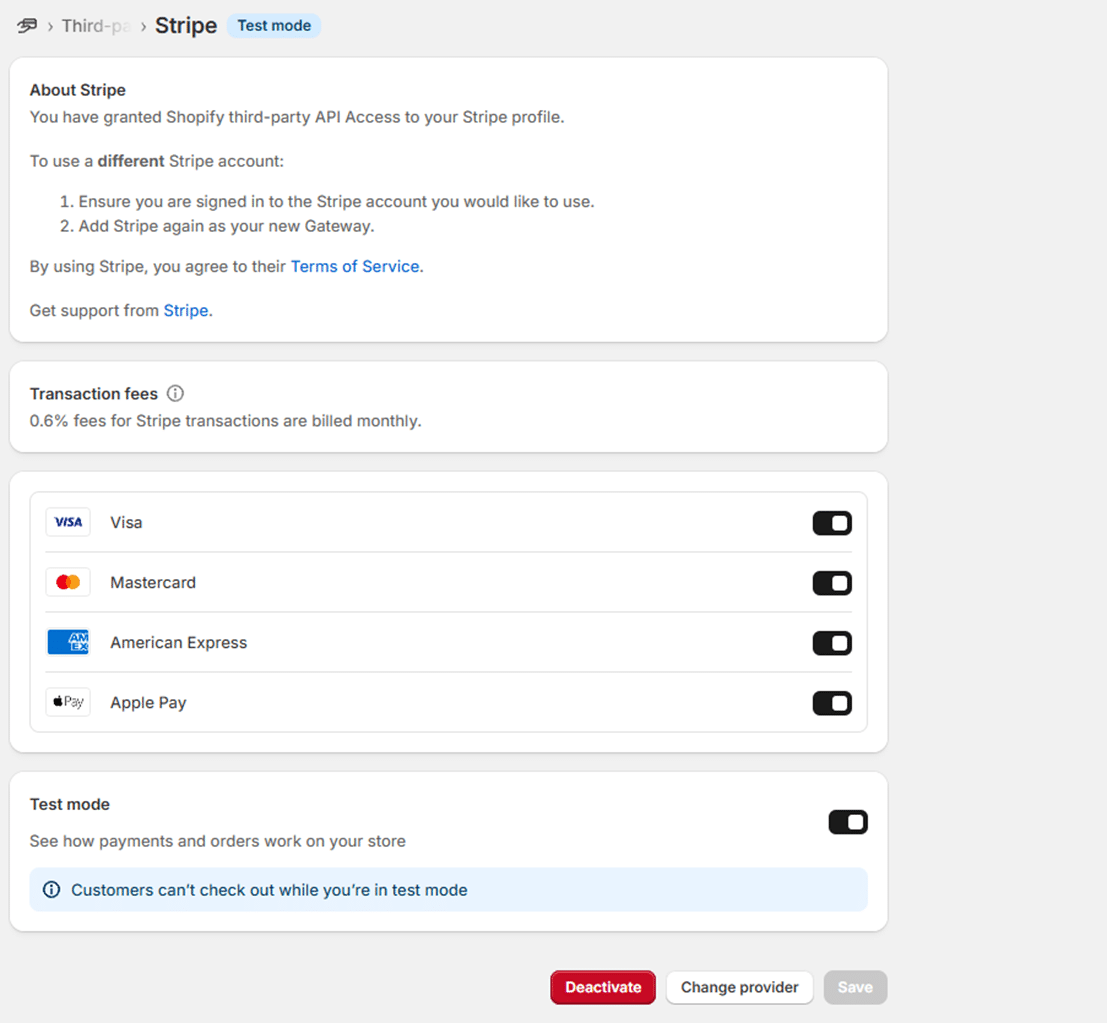Click the American Express logo icon
This screenshot has width=1107, height=1023.
pyautogui.click(x=68, y=642)
